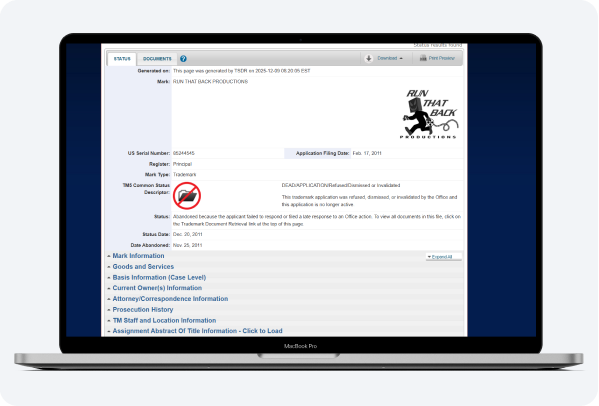The width and height of the screenshot is (599, 406).
Task: Click the arrow beside Mark Information heading
Action: [x=109, y=256]
